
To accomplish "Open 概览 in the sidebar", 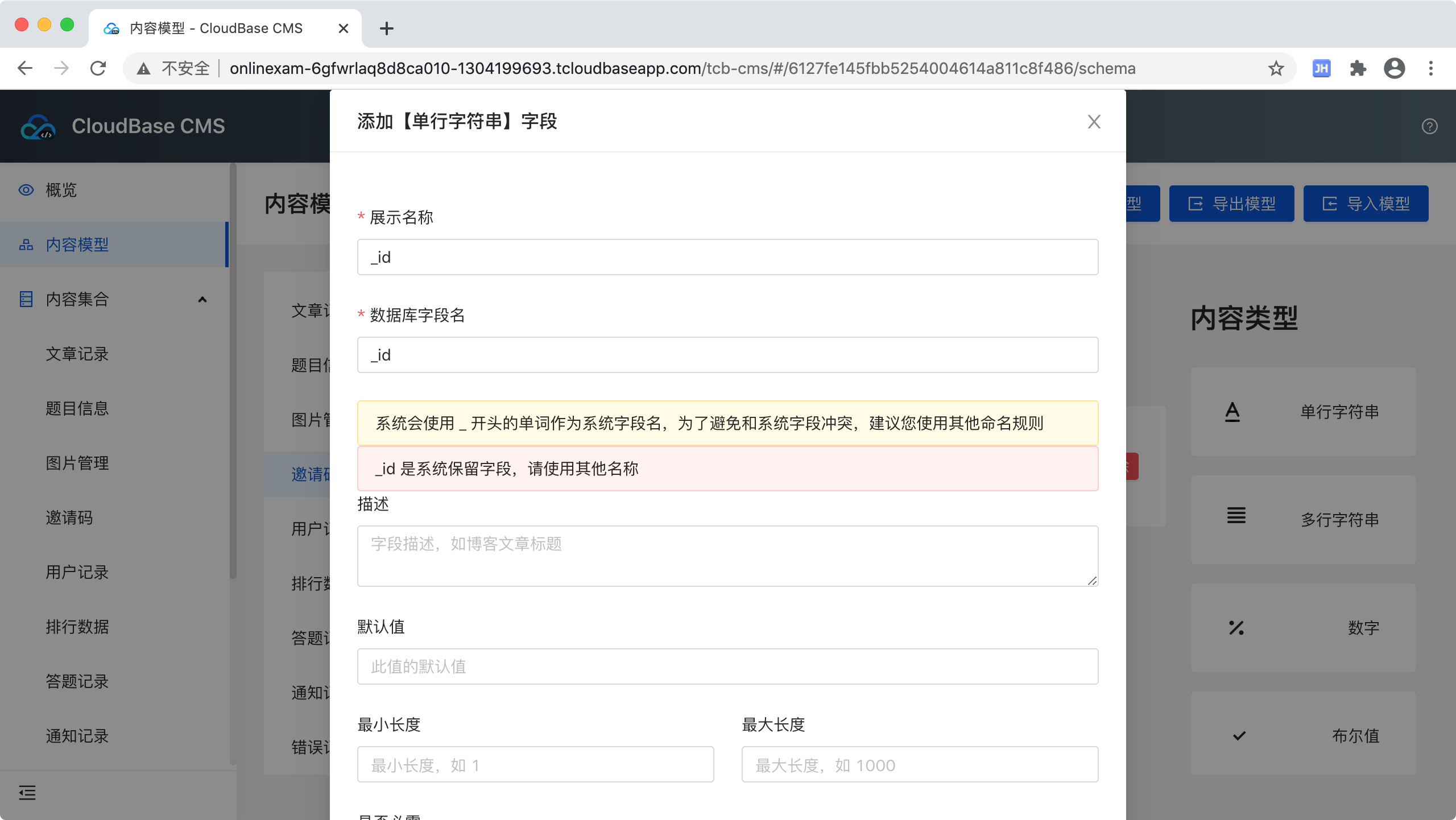I will coord(61,190).
